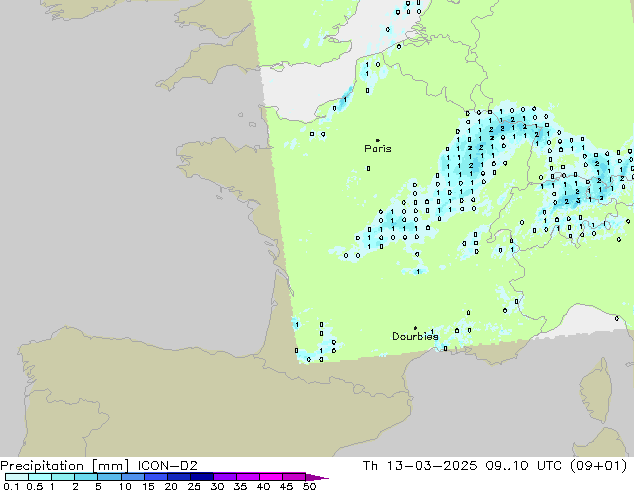Image resolution: width=634 pixels, height=490 pixels.
Task: Select legend swatch between 20 and 25
Action: (x=178, y=477)
